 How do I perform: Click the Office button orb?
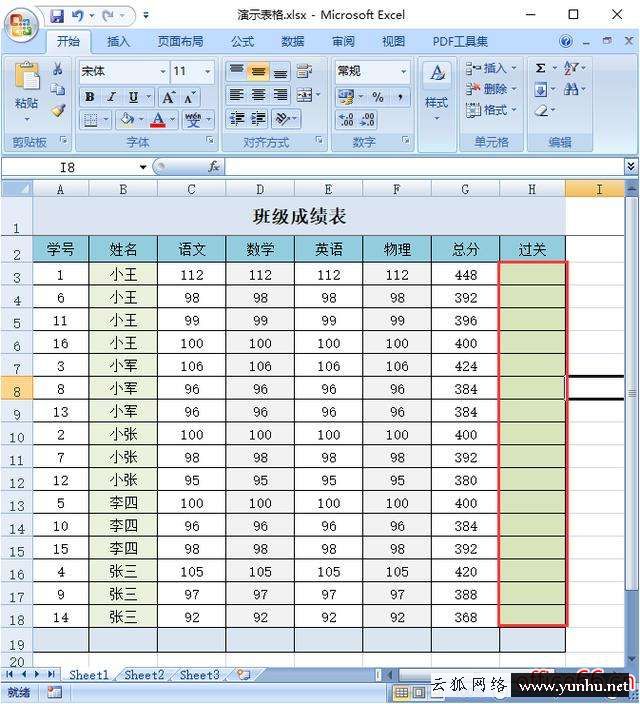pos(21,25)
